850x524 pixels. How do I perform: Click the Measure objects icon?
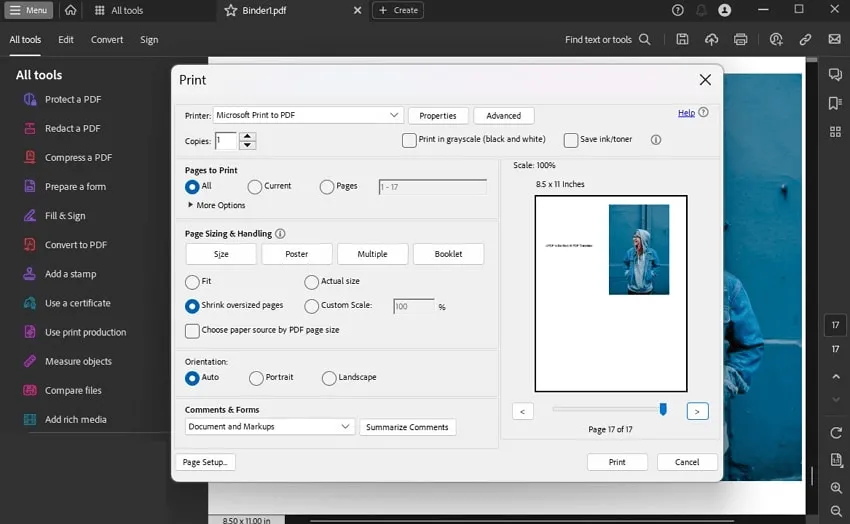click(x=28, y=362)
